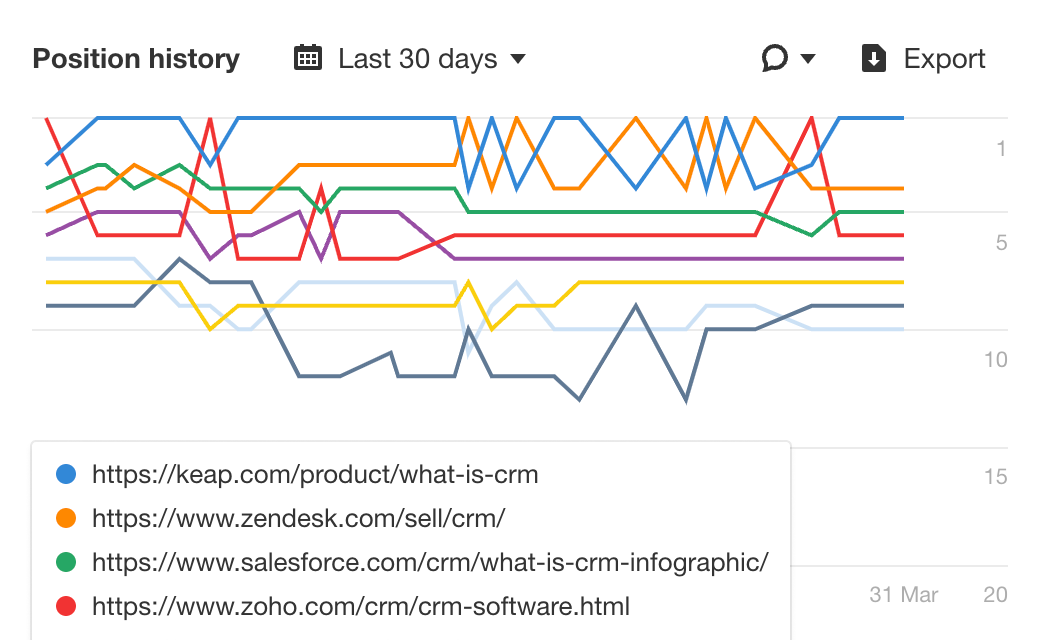1040x640 pixels.
Task: Select the zoho.com crm-software.html legend URL
Action: coord(361,606)
